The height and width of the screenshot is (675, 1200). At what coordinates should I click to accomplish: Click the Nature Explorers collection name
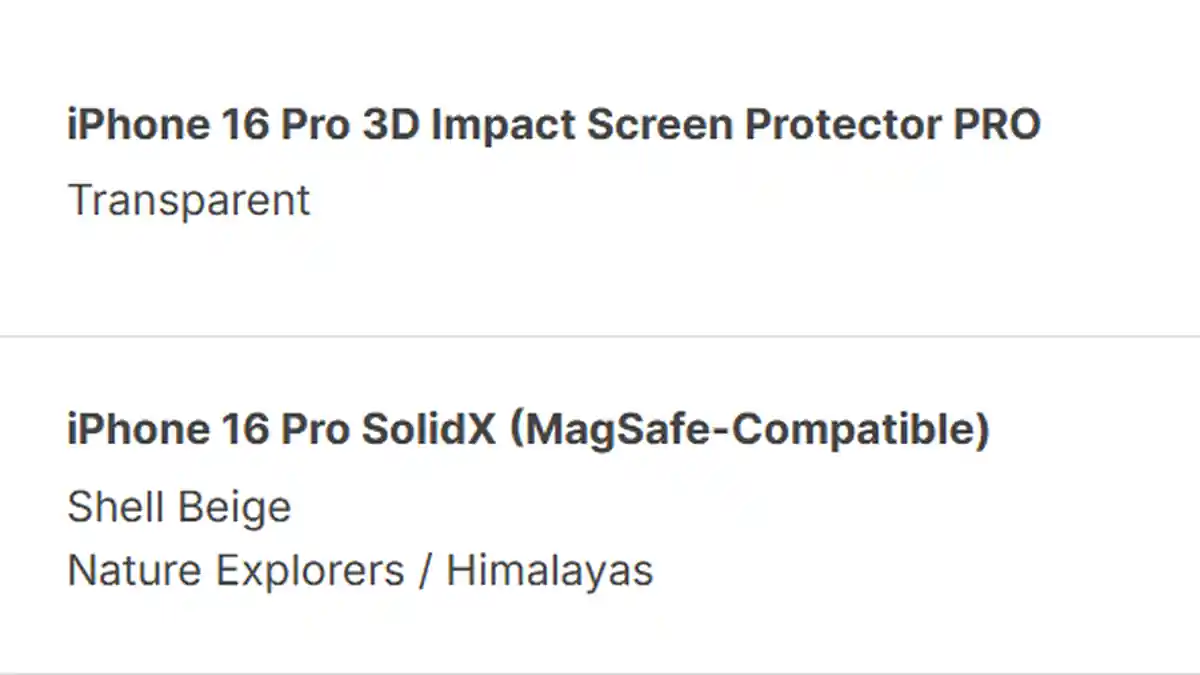point(235,571)
